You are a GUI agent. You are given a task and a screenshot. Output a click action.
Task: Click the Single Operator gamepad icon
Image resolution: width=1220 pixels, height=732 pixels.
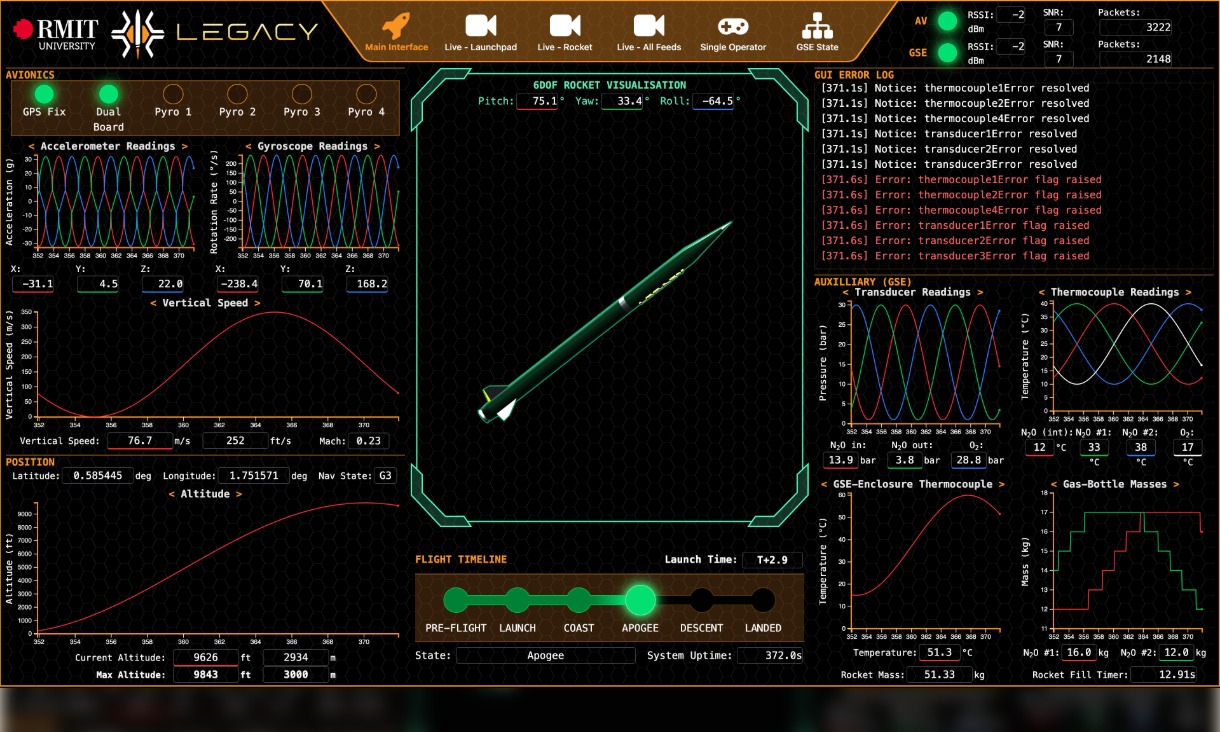coord(733,26)
